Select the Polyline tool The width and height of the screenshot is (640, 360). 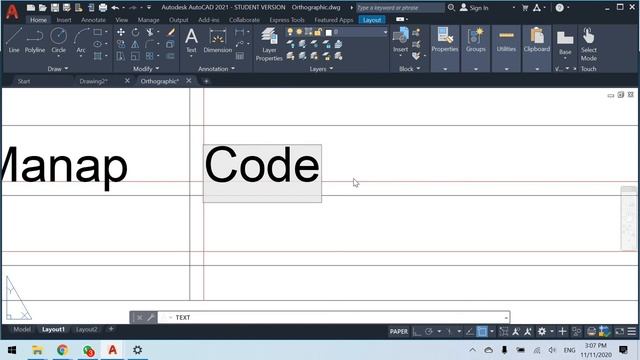(x=35, y=40)
